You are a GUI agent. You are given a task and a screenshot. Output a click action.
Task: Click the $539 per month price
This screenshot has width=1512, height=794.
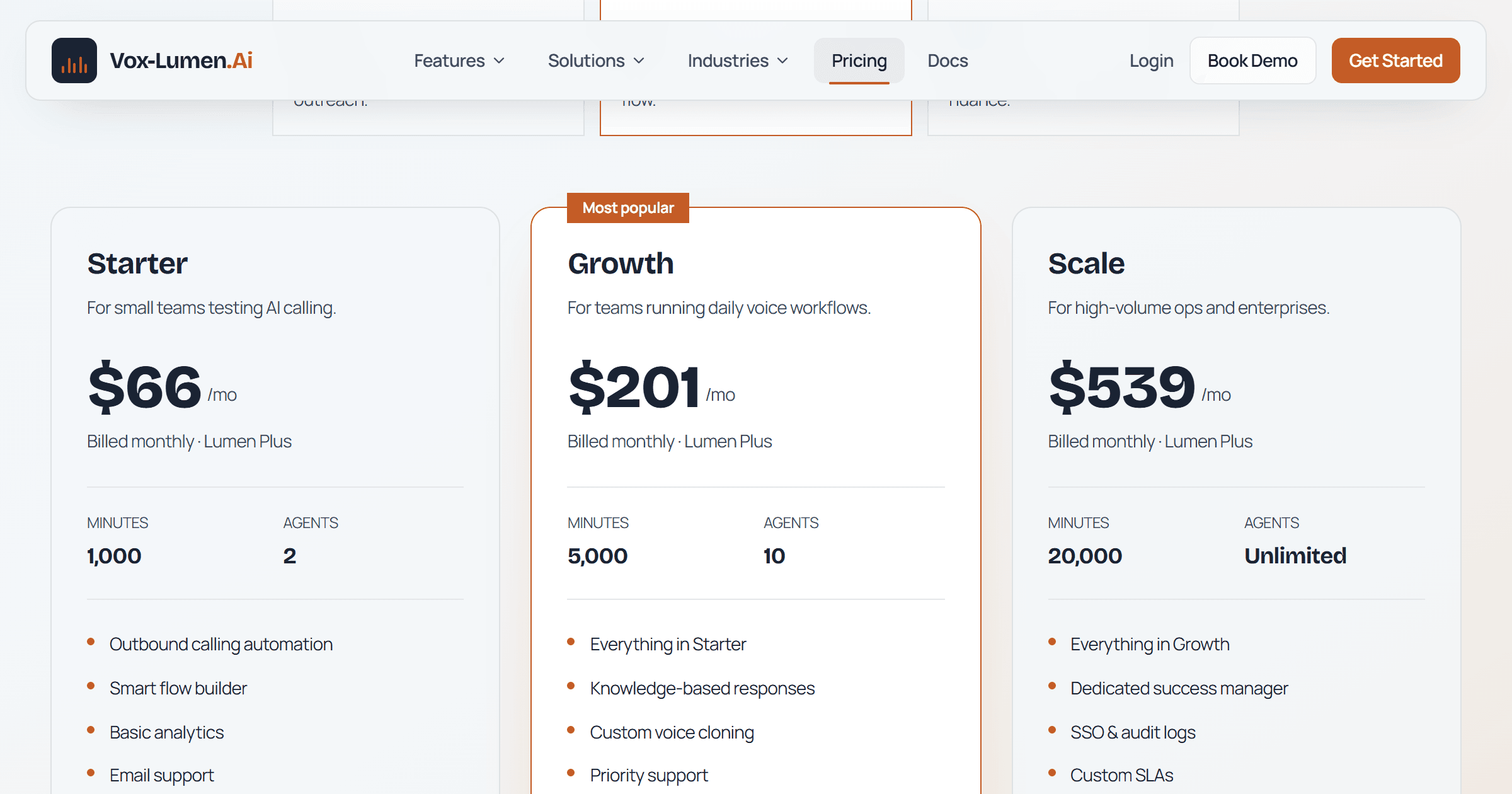1140,386
